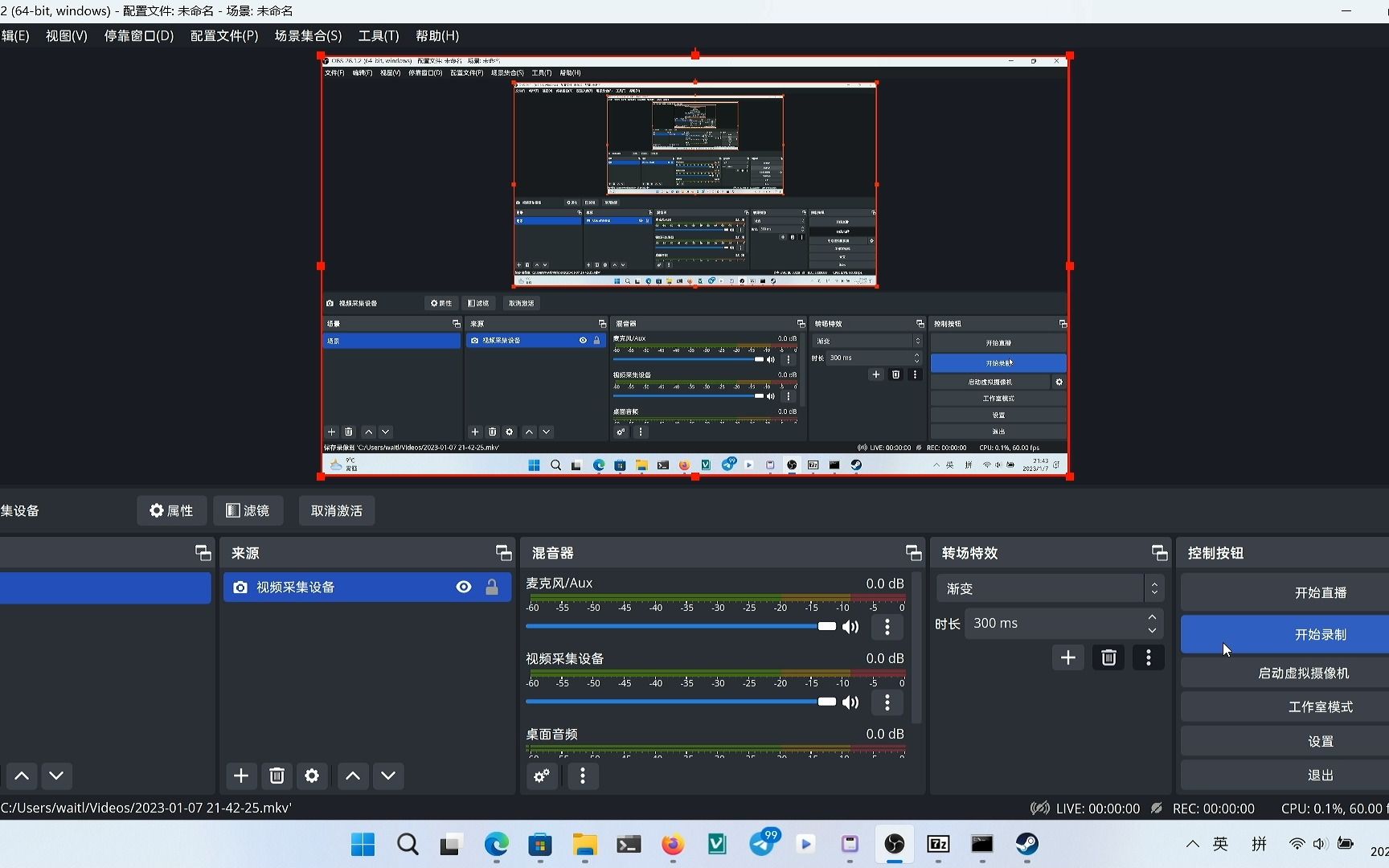Viewport: 1389px width, 868px height.
Task: Delete transition with trash icon
Action: (x=1108, y=657)
